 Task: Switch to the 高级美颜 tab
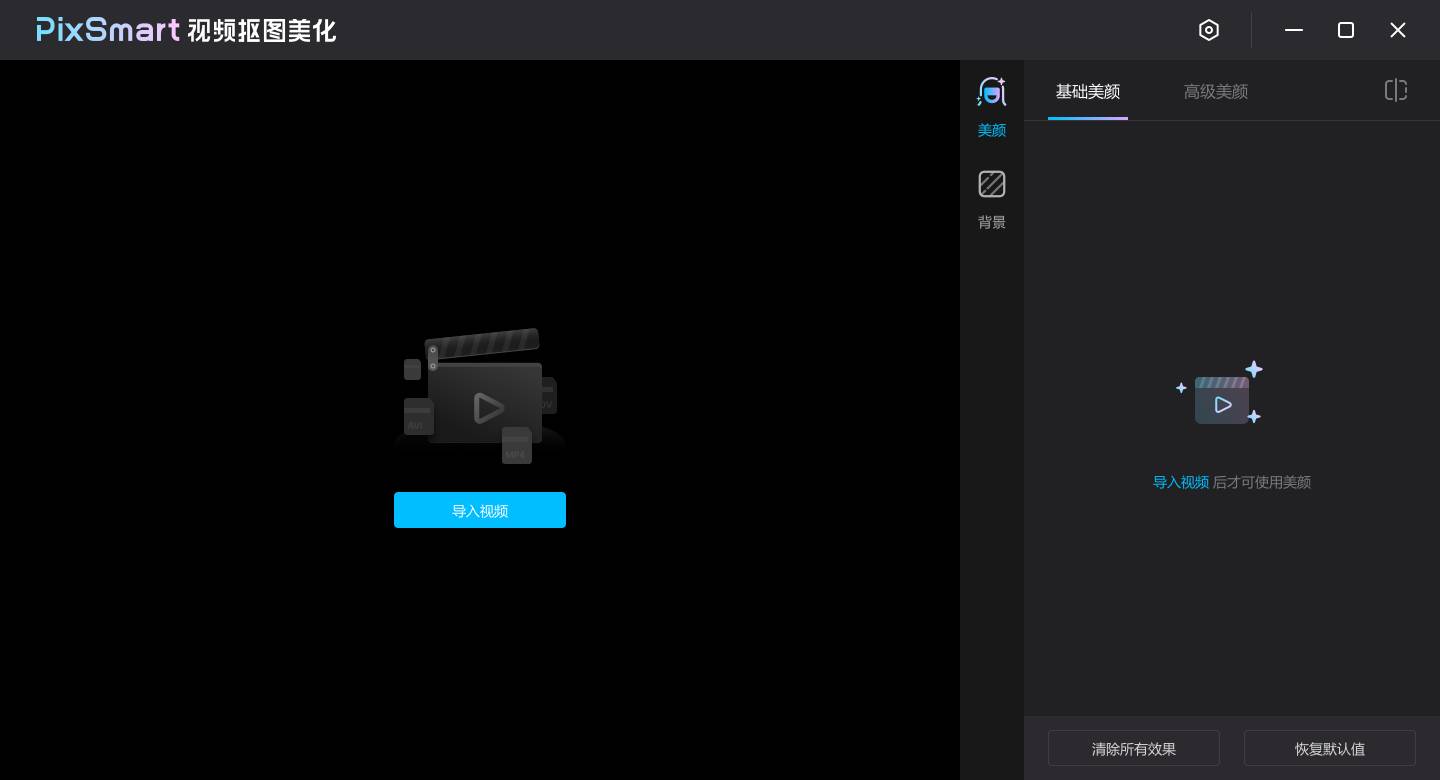click(x=1216, y=91)
